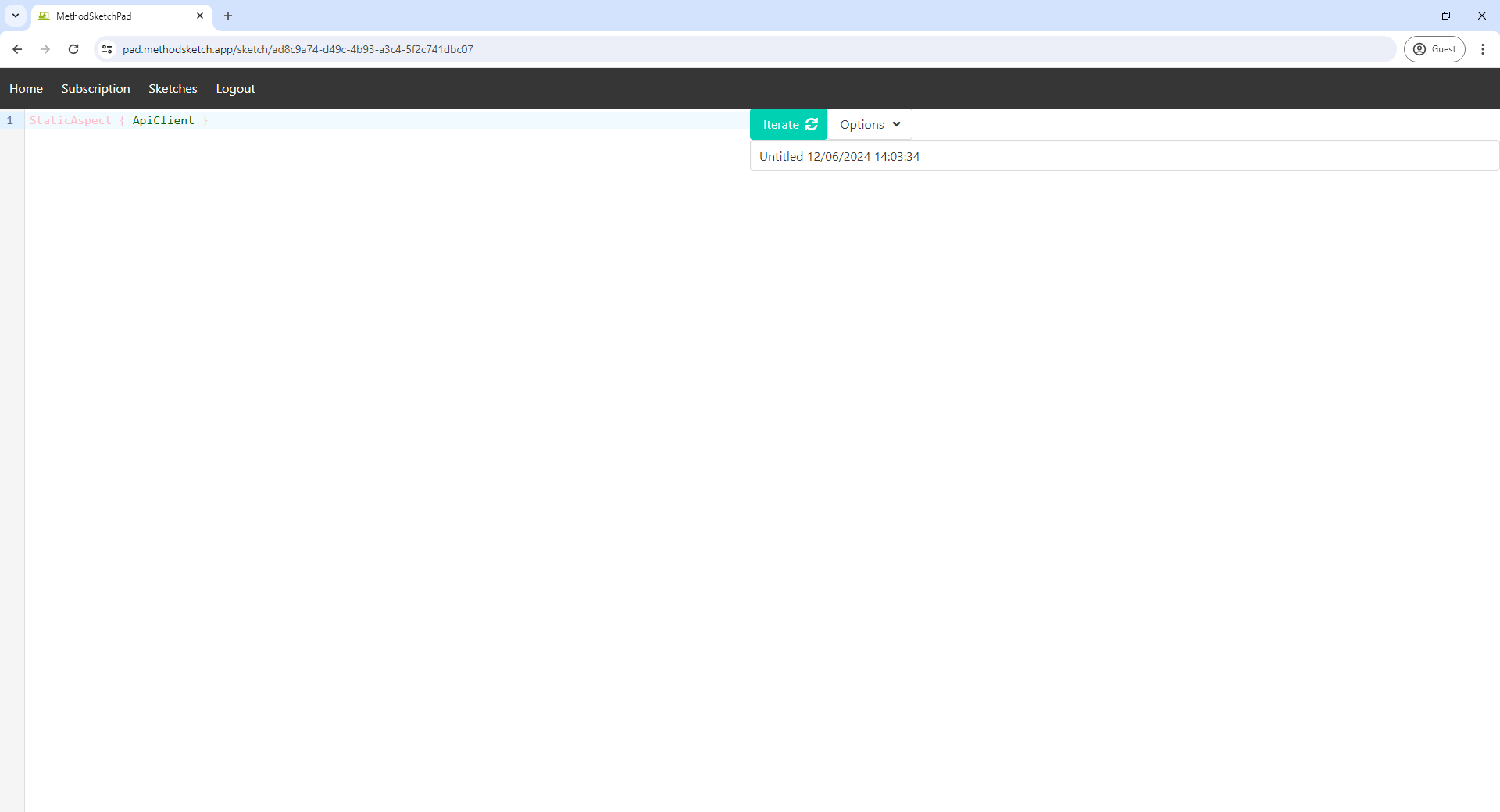Viewport: 1500px width, 812px height.
Task: Open the Sketches page
Action: click(x=173, y=89)
